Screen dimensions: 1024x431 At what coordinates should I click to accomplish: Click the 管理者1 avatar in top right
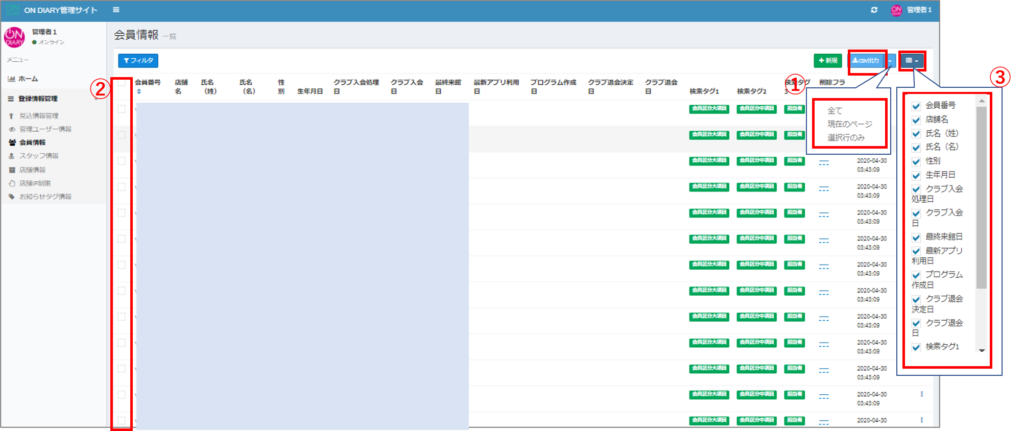click(x=896, y=9)
